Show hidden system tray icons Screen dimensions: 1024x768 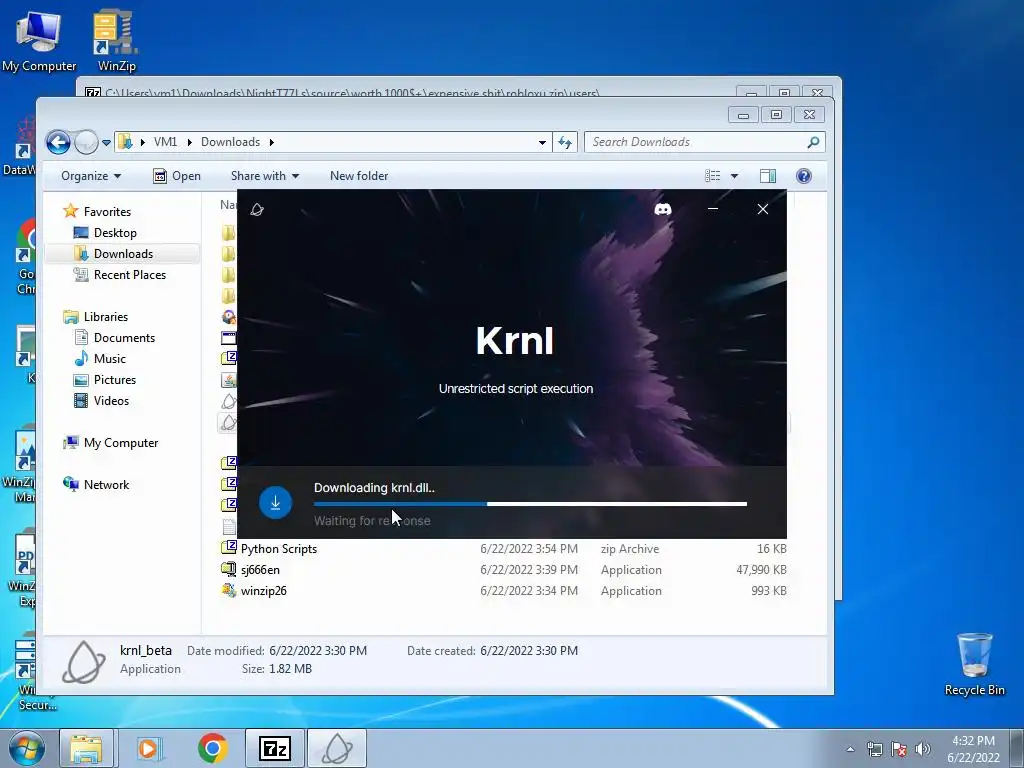click(x=850, y=749)
